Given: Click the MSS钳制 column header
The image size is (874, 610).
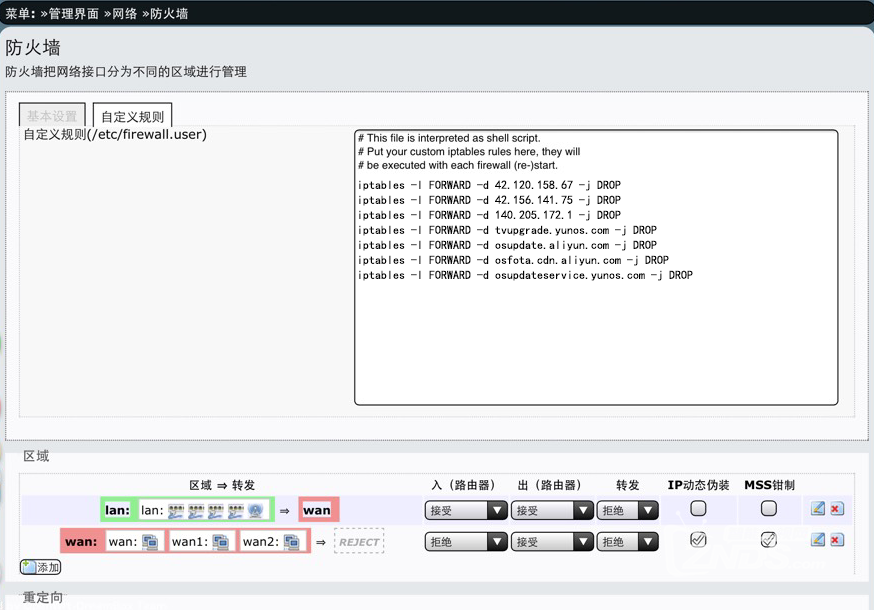Looking at the screenshot, I should point(769,485).
